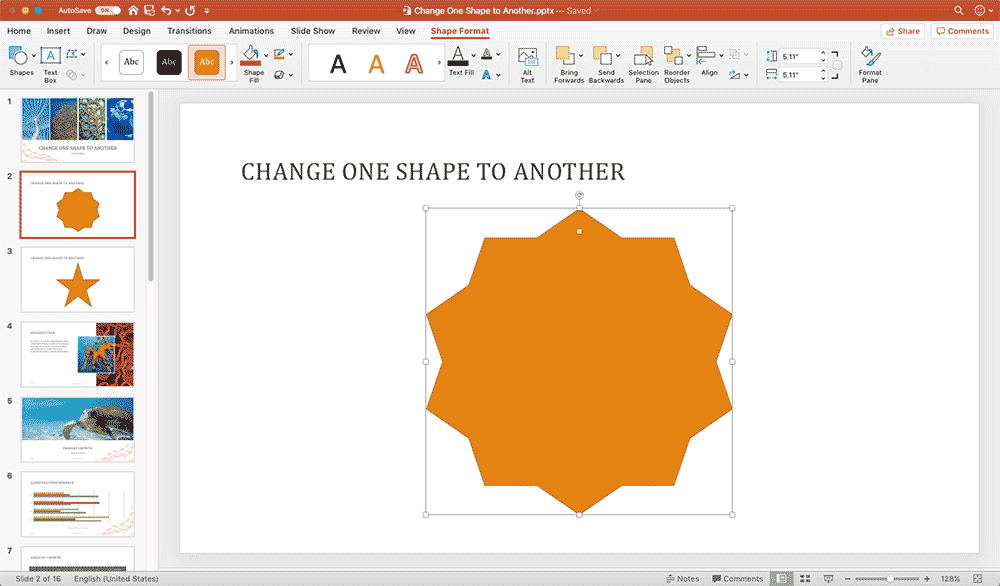Viewport: 1000px width, 586px height.
Task: Open the Transitions ribbon tab
Action: point(189,31)
